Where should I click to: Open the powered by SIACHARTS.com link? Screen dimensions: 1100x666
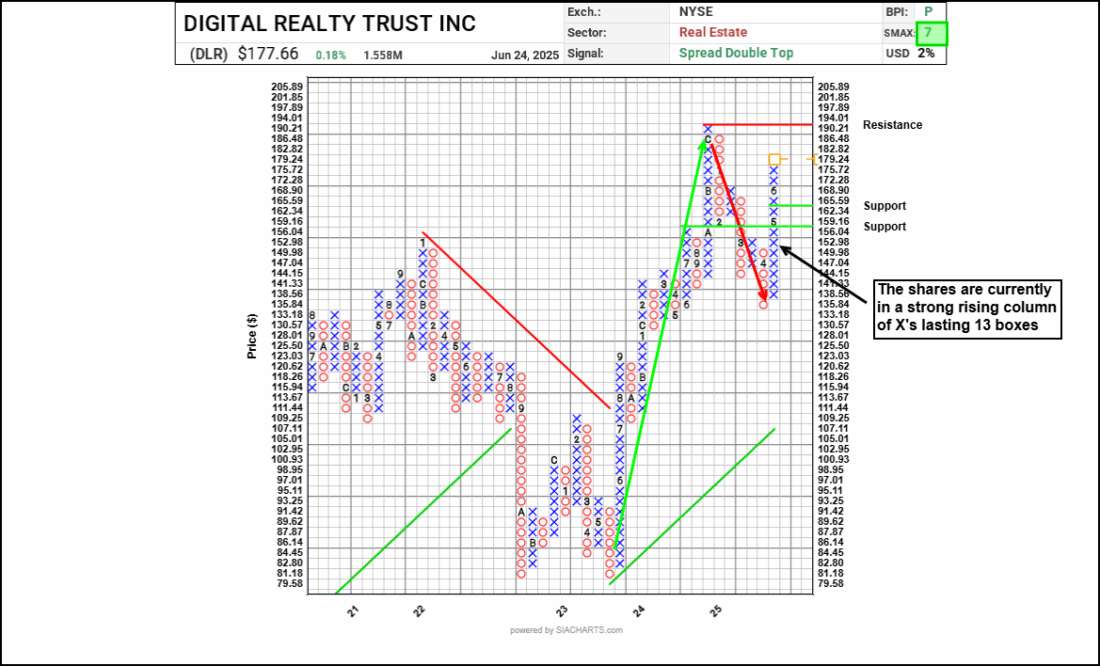566,630
